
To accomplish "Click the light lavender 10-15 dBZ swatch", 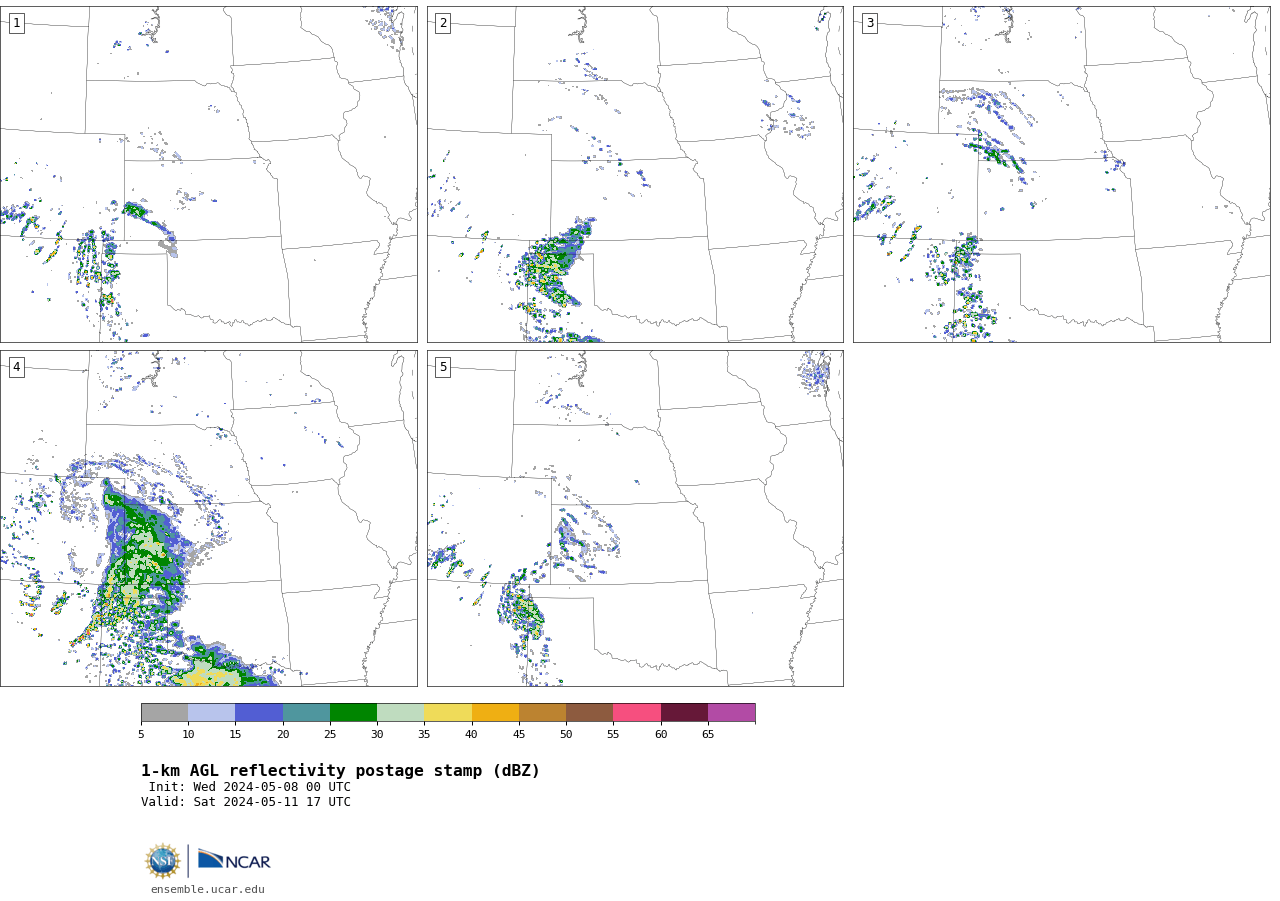I will pyautogui.click(x=211, y=712).
